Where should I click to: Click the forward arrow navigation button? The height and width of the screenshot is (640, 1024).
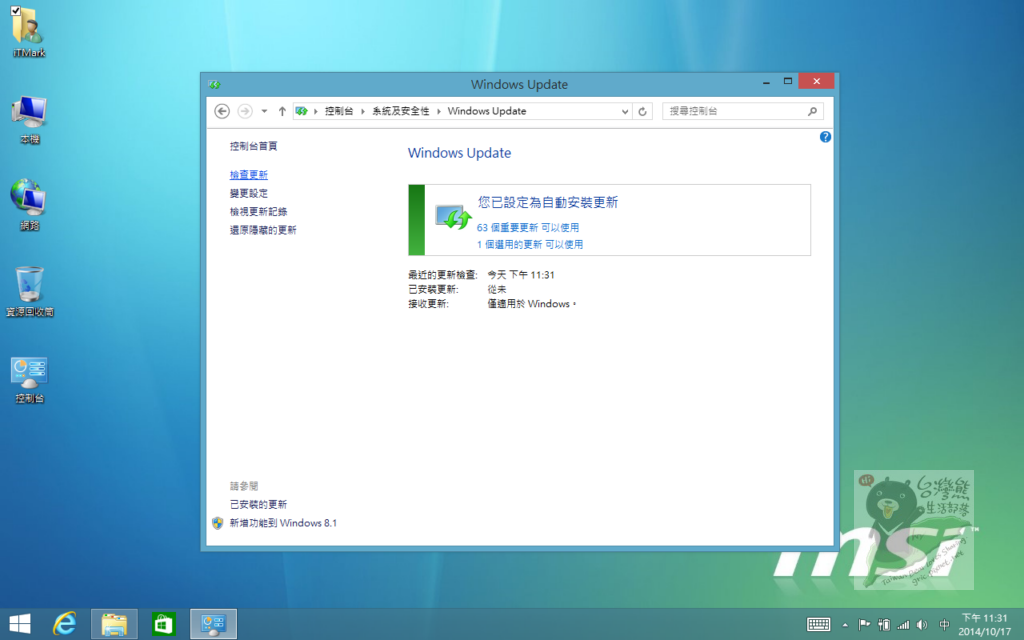(x=245, y=111)
